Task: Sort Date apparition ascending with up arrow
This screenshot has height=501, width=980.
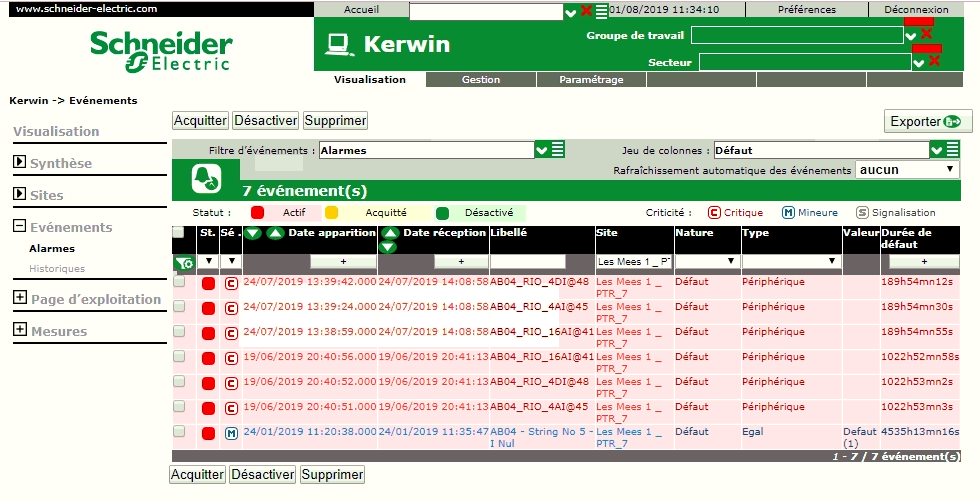Action: tap(274, 233)
